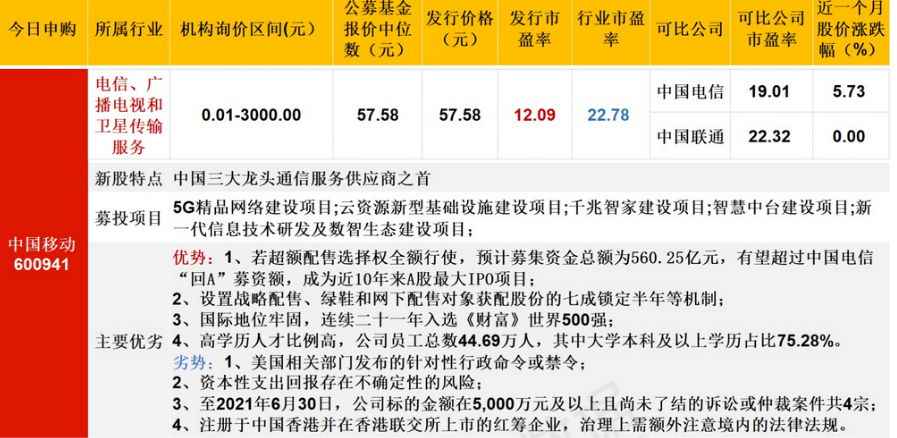Click the line ending 数智生态建设项目
897x438 pixels.
(323, 230)
